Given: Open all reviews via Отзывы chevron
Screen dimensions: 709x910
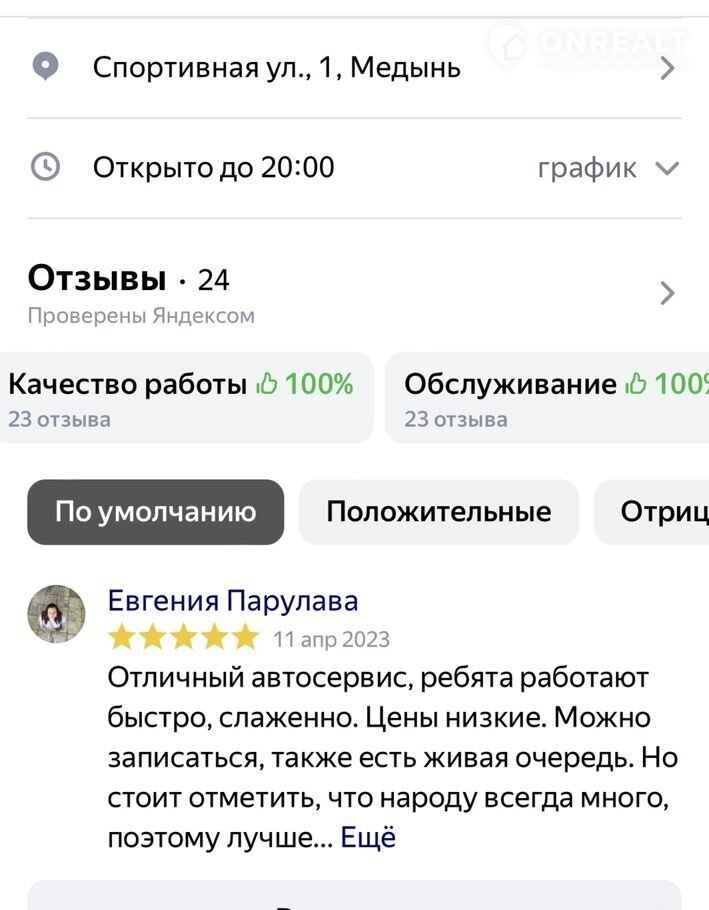Looking at the screenshot, I should pos(668,293).
